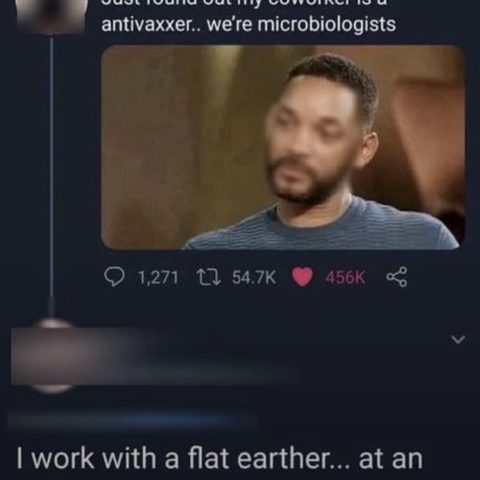Click the blurred "replying to" line above reply text
The image size is (480, 480).
coord(133,420)
